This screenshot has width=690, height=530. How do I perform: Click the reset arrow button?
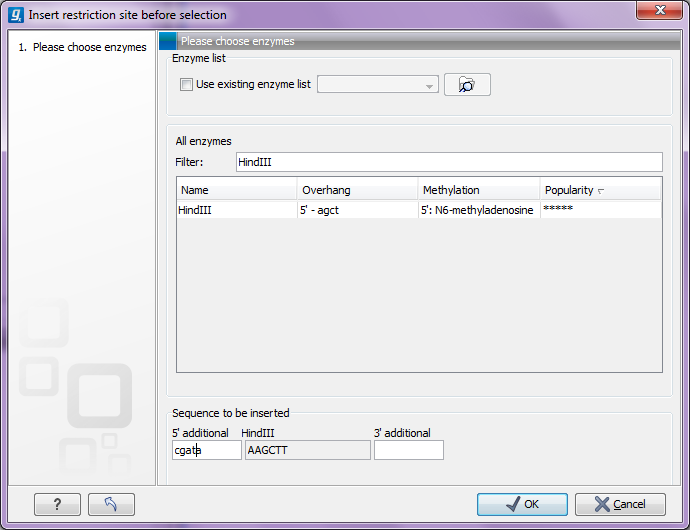pyautogui.click(x=111, y=504)
